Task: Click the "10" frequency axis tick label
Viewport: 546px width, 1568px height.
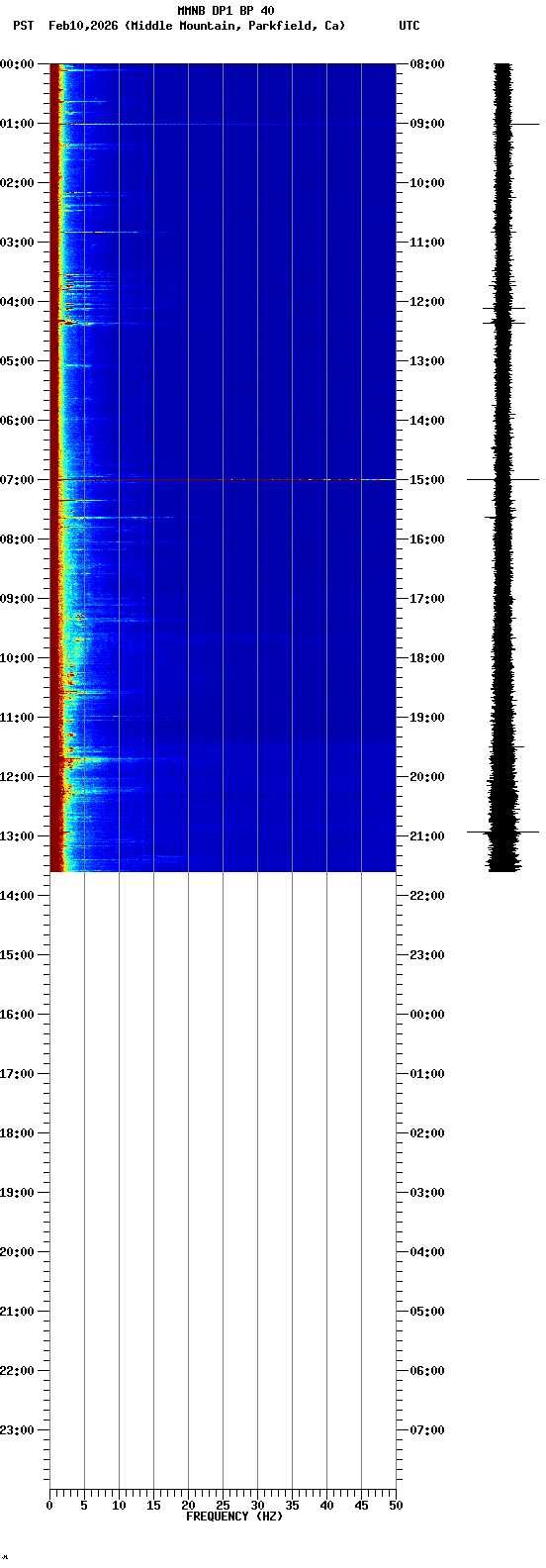Action: point(119,1506)
